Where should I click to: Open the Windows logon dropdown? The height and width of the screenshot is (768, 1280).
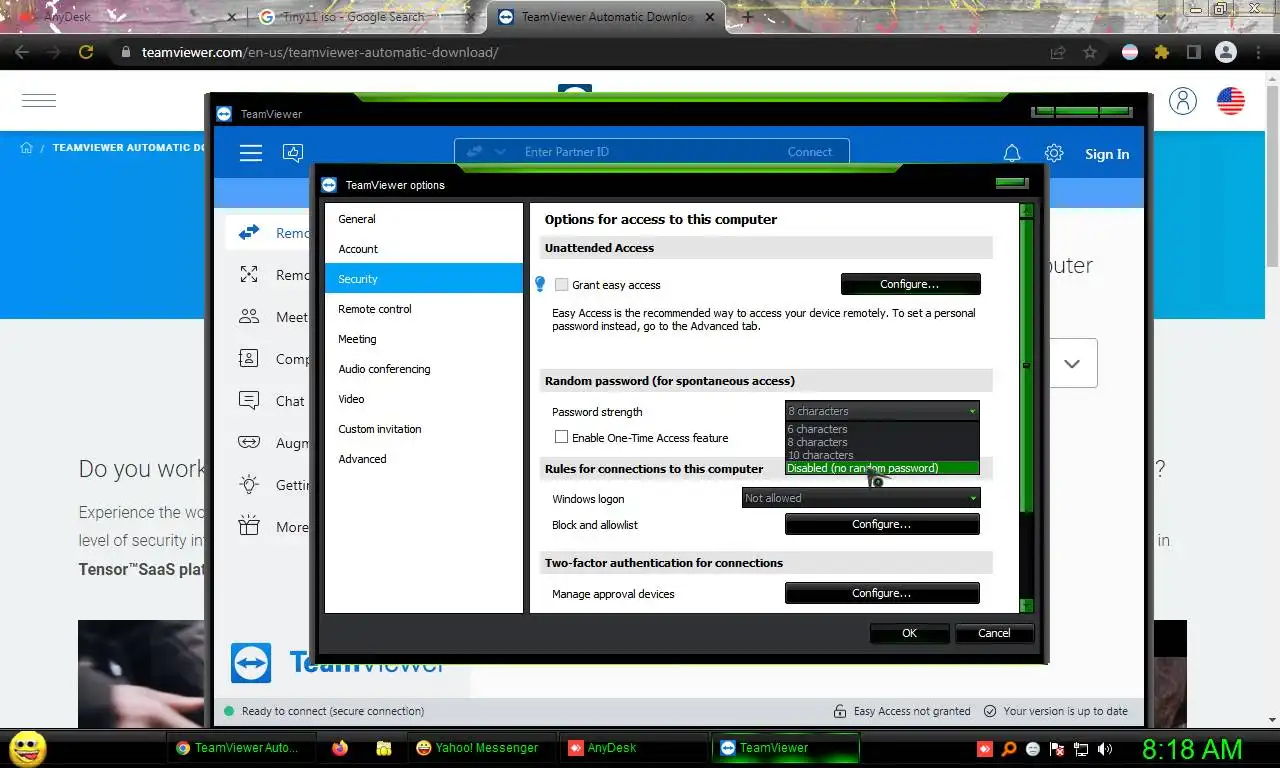pos(861,498)
